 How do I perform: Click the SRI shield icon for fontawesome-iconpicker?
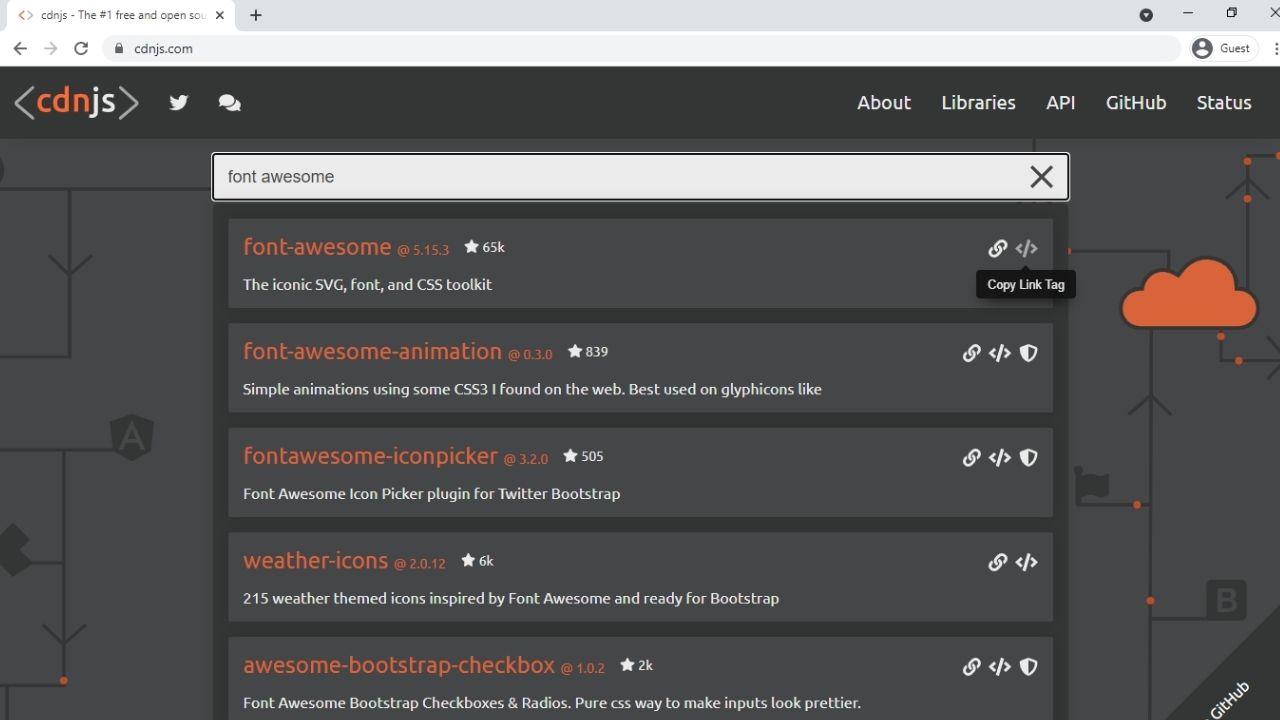(x=1027, y=457)
